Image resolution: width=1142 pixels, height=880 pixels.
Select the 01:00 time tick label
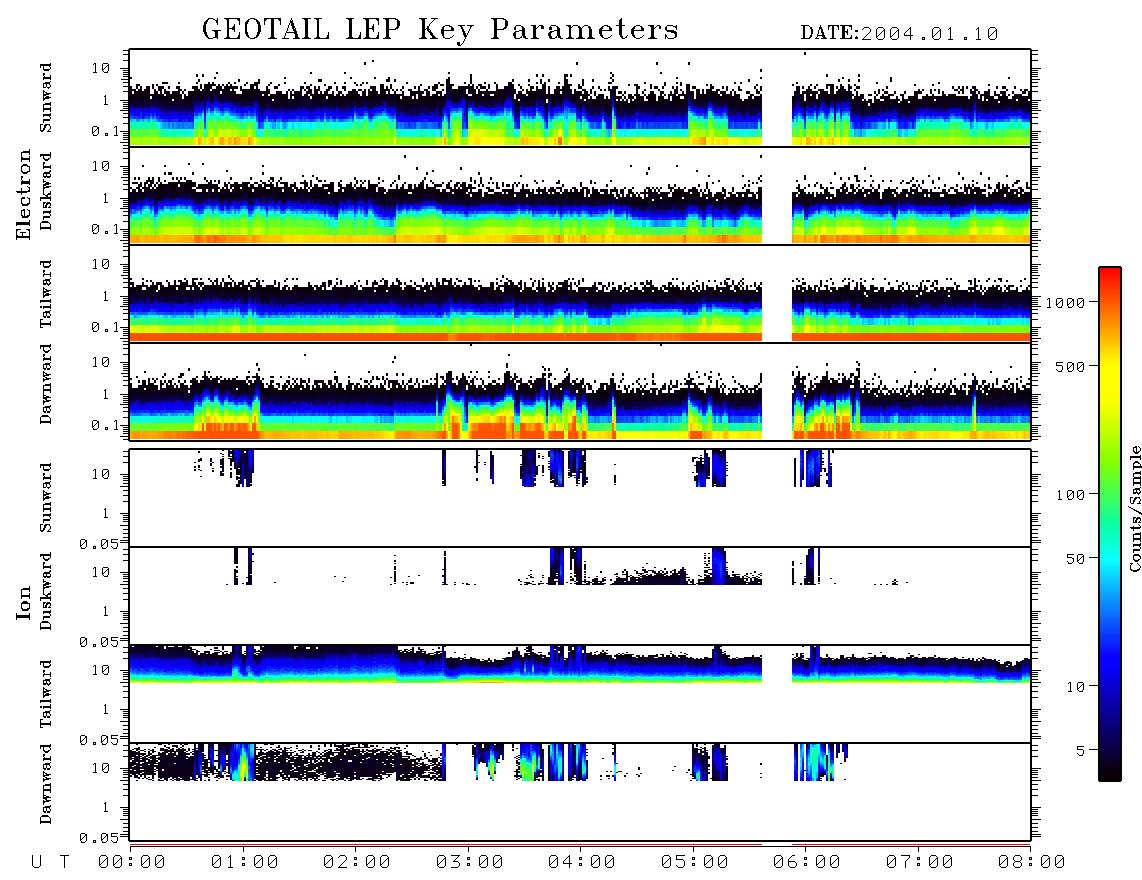(245, 862)
